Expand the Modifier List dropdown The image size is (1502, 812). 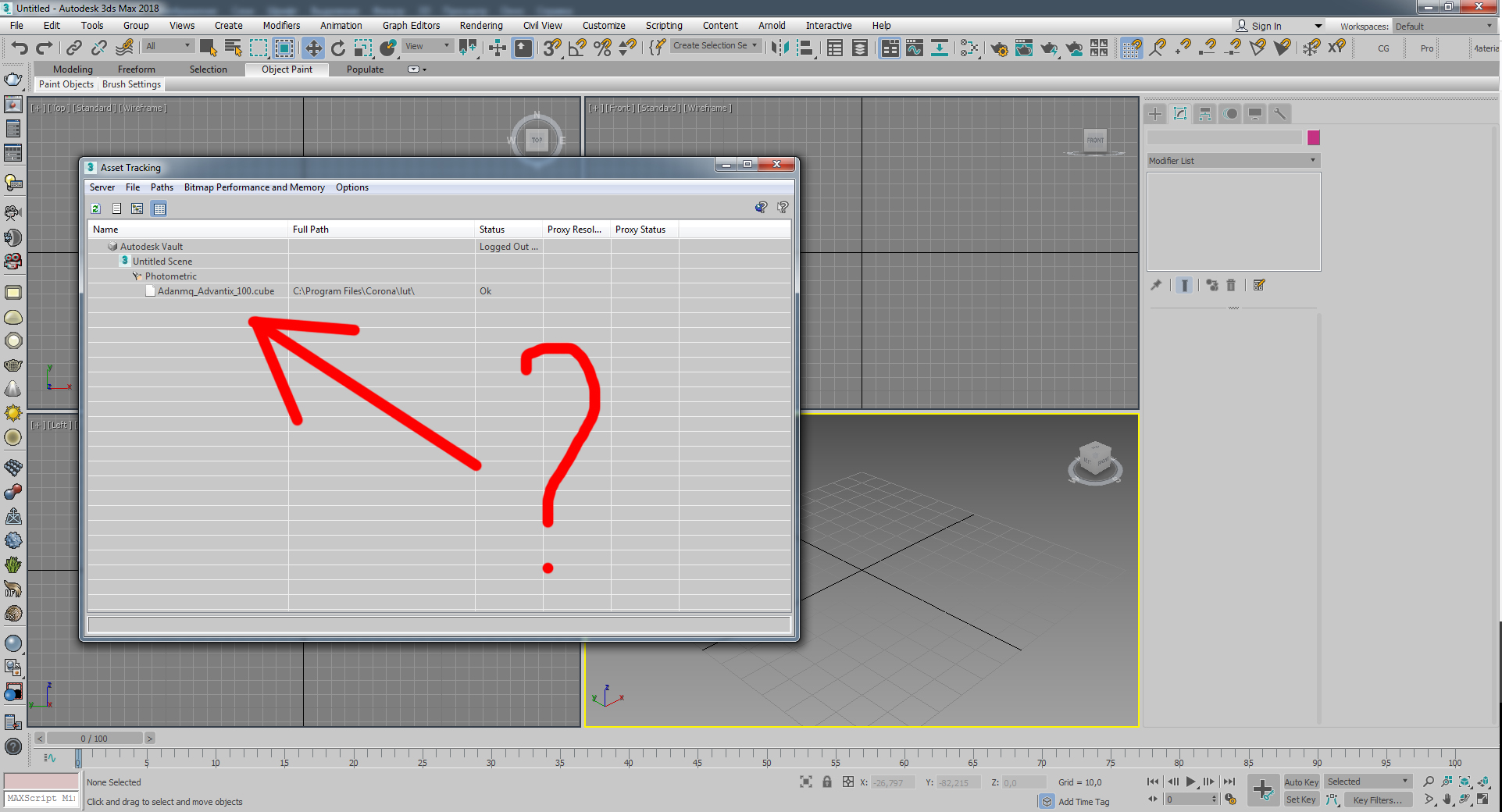[1233, 161]
